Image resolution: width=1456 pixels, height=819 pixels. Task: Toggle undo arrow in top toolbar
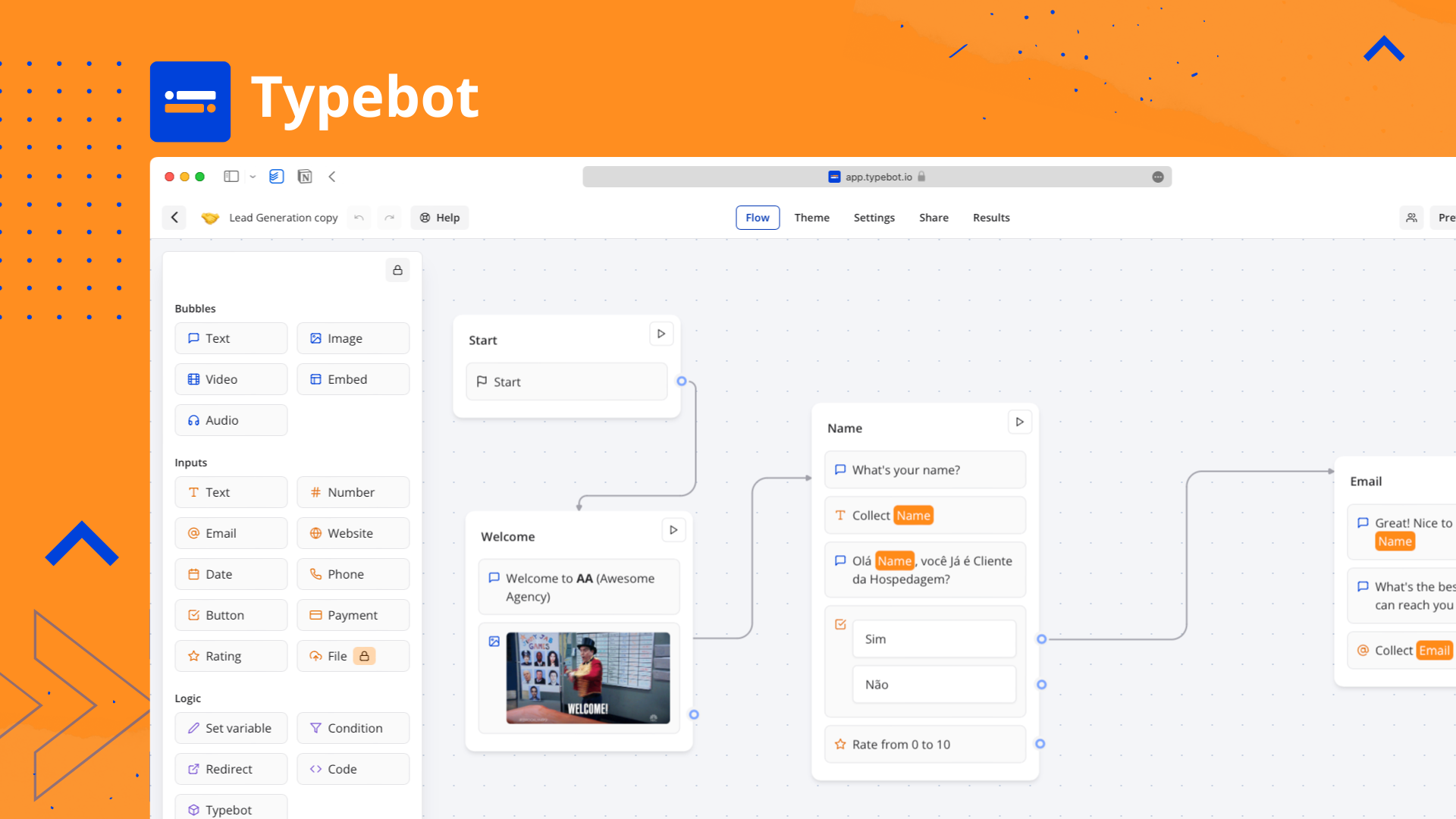[x=359, y=217]
